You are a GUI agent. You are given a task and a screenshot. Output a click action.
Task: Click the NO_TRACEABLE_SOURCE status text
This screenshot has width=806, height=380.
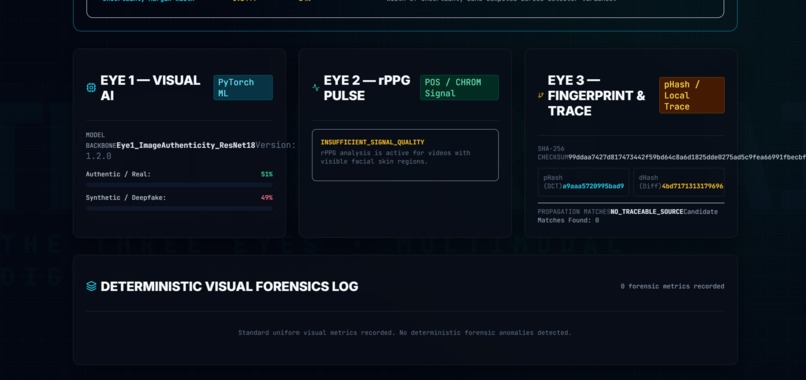[647, 212]
